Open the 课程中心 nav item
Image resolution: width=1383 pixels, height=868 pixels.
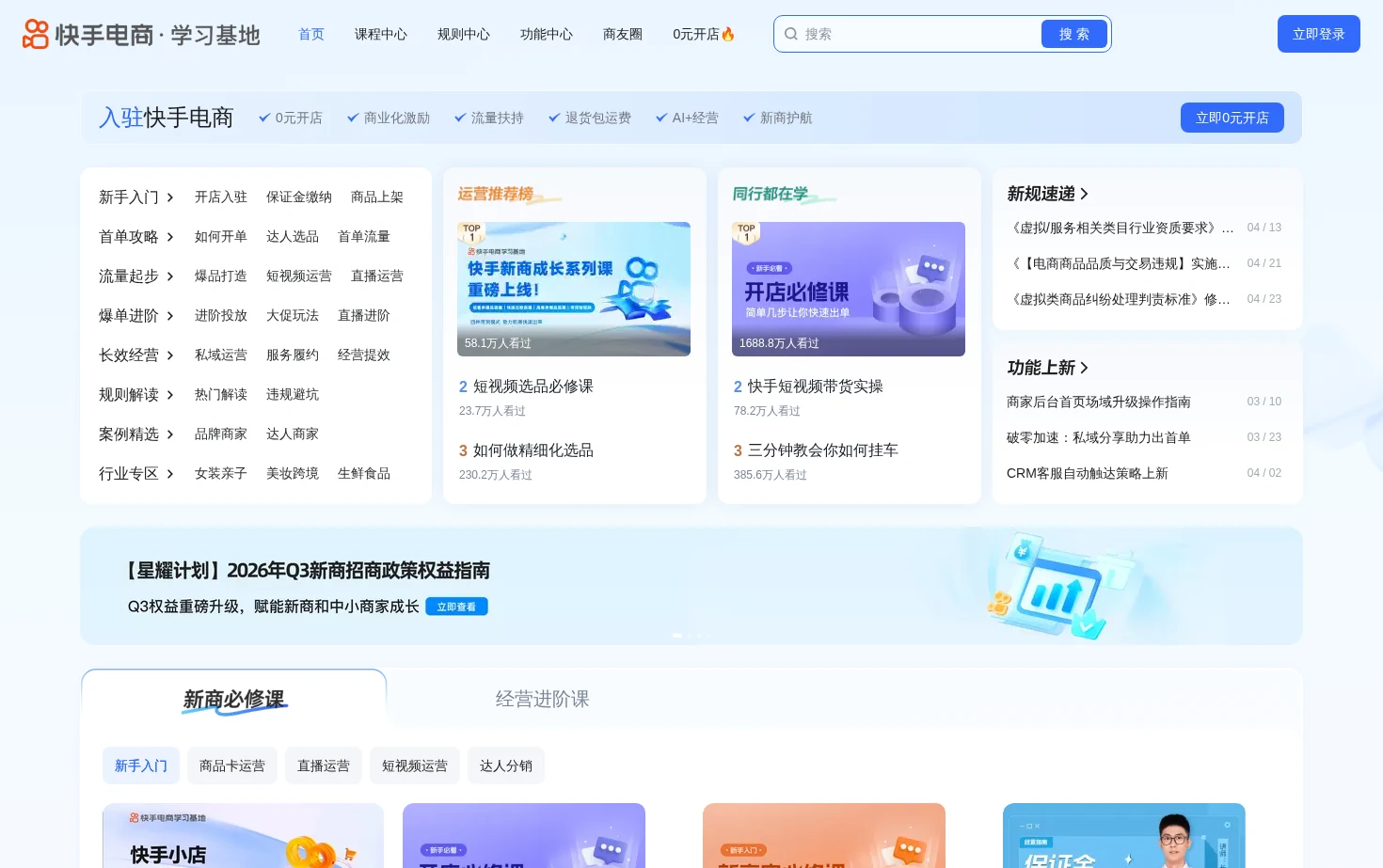(381, 34)
